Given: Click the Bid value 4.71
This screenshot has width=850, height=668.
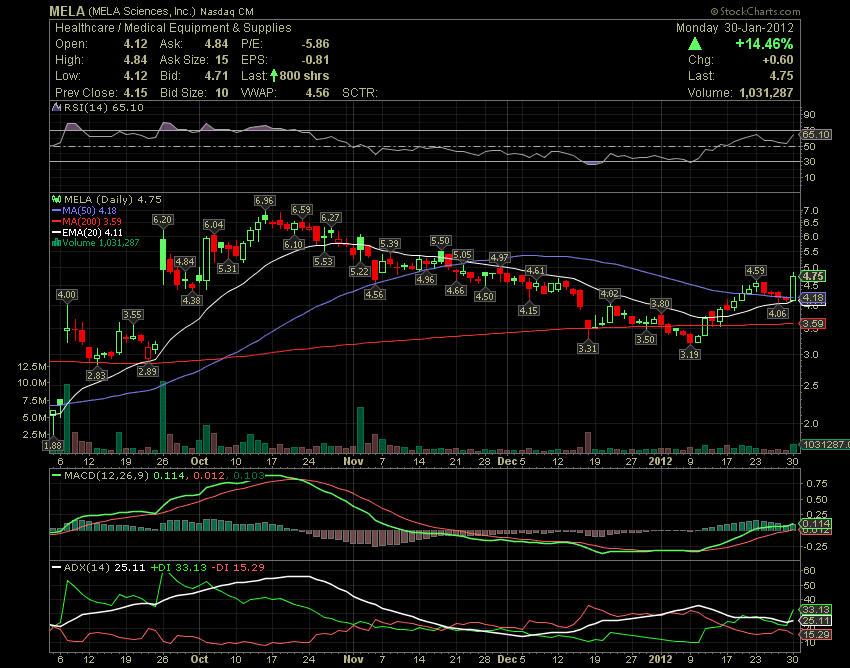Looking at the screenshot, I should point(216,75).
